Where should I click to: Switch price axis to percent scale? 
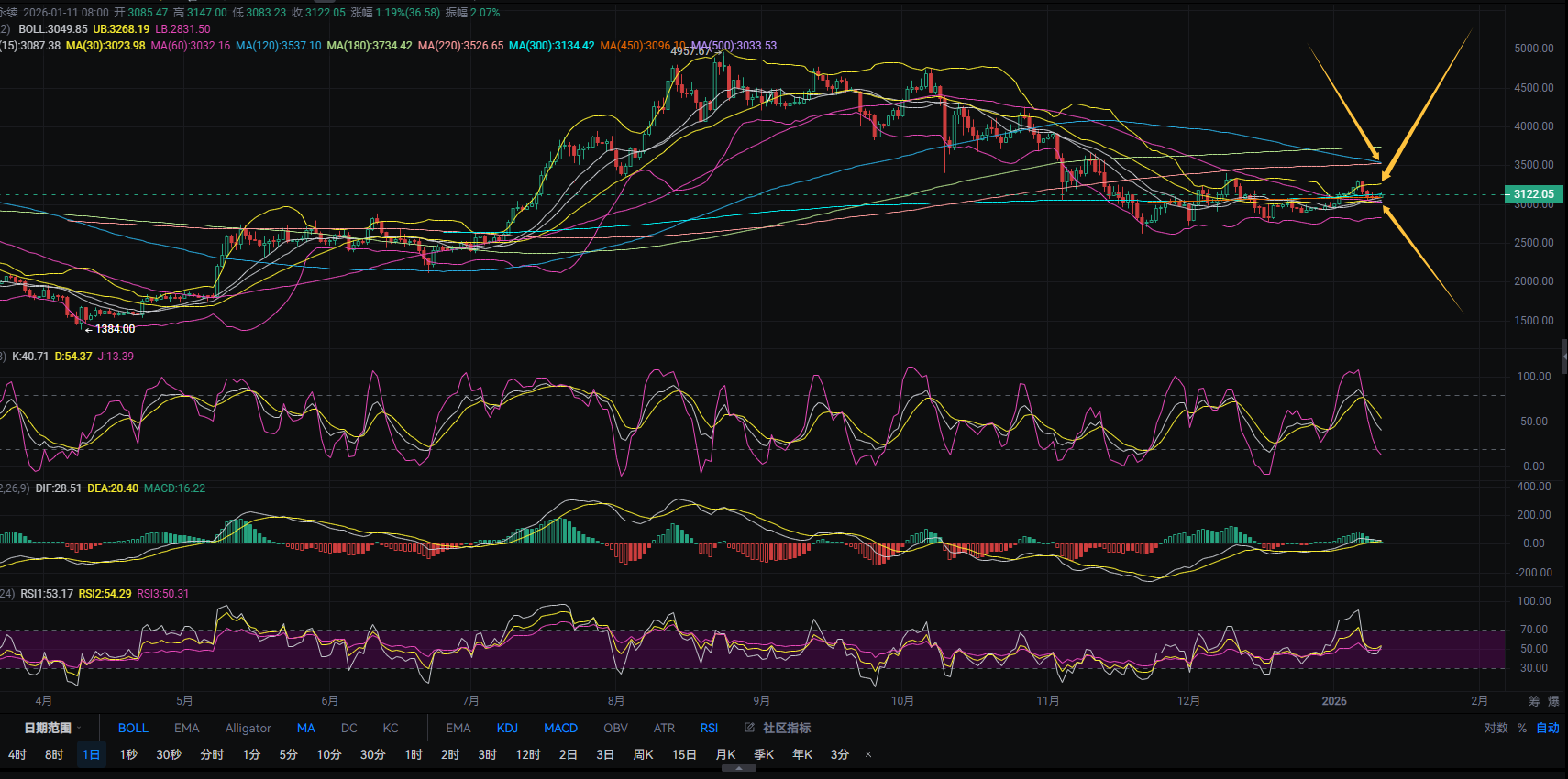pos(1522,728)
